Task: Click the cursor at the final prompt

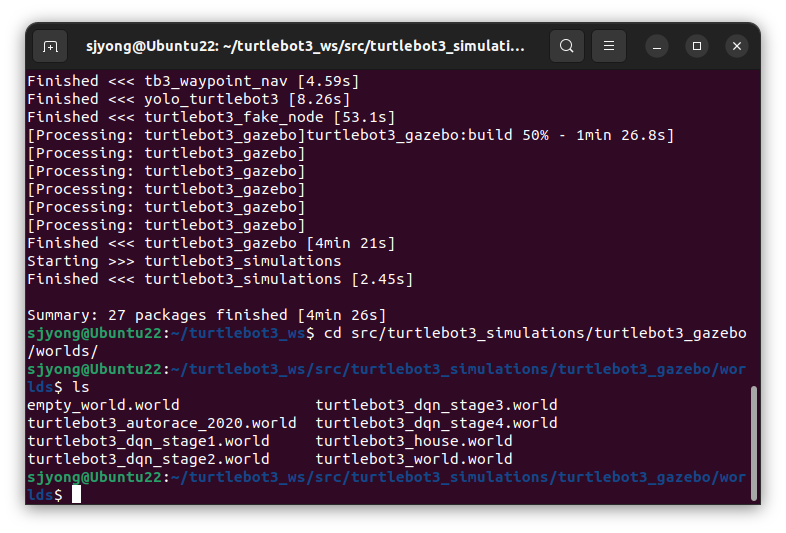Action: pos(76,495)
